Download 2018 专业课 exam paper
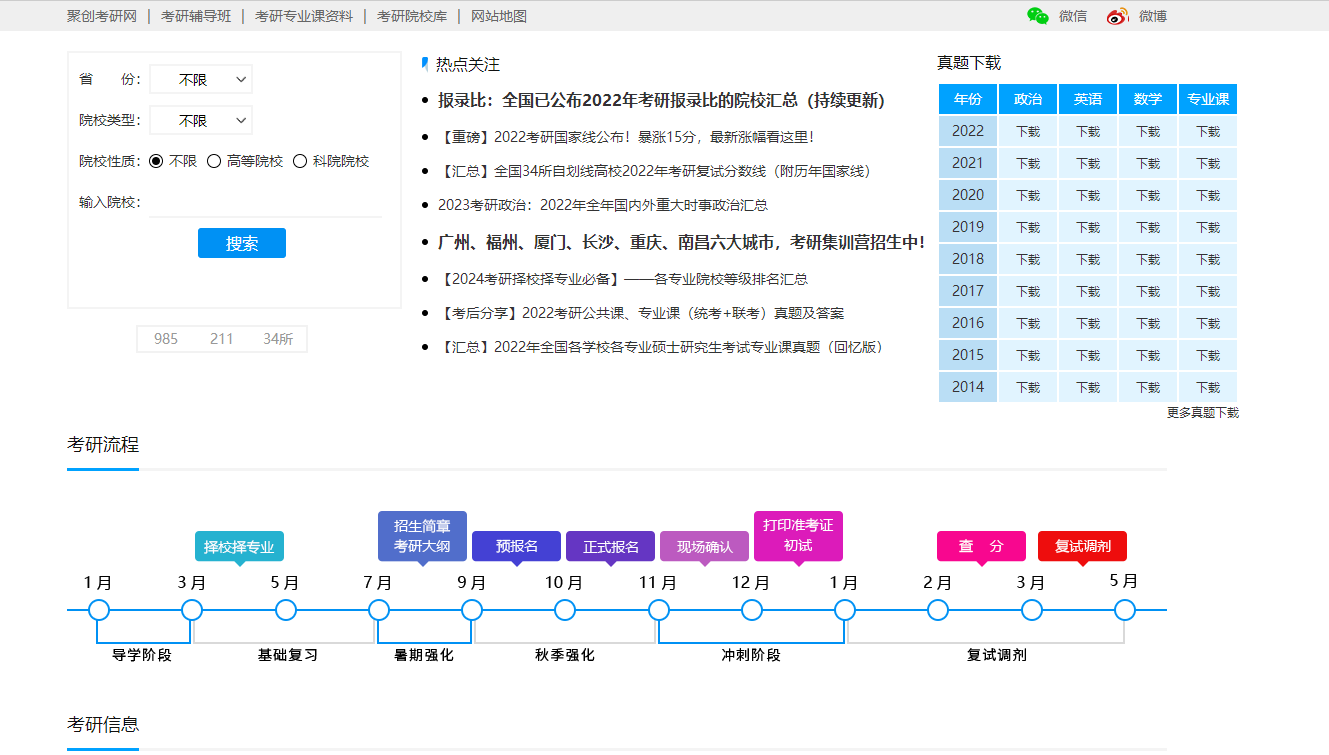1329x755 pixels. click(1208, 259)
